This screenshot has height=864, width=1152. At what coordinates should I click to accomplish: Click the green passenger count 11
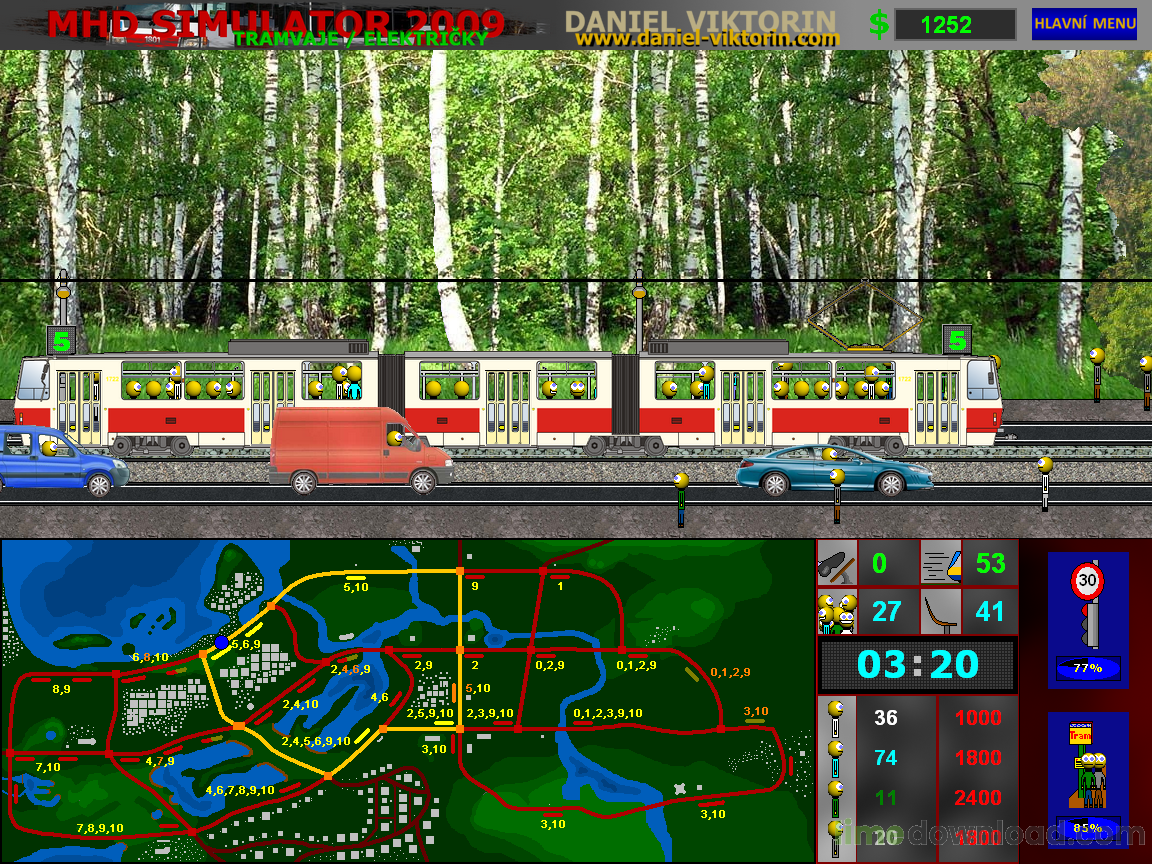[x=886, y=798]
